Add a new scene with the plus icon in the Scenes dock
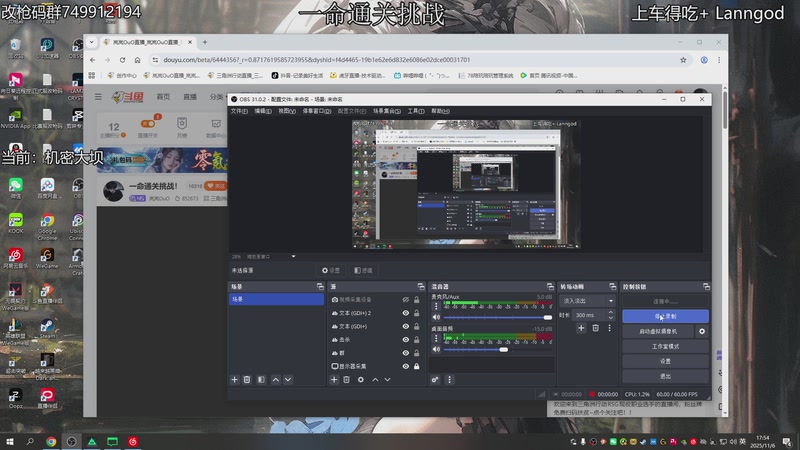800x450 pixels. [235, 380]
